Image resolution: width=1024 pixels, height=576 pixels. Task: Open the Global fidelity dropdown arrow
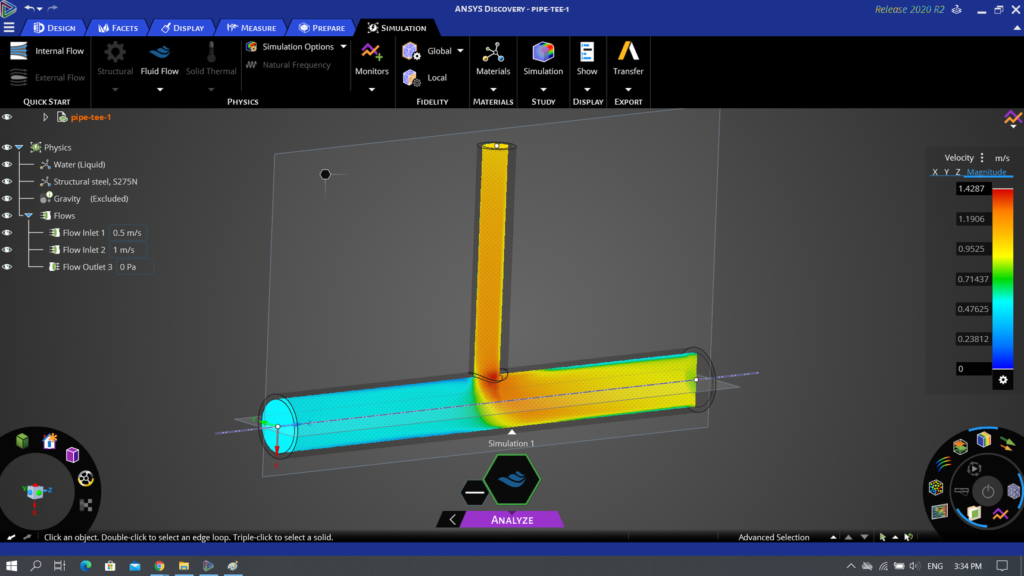point(460,51)
